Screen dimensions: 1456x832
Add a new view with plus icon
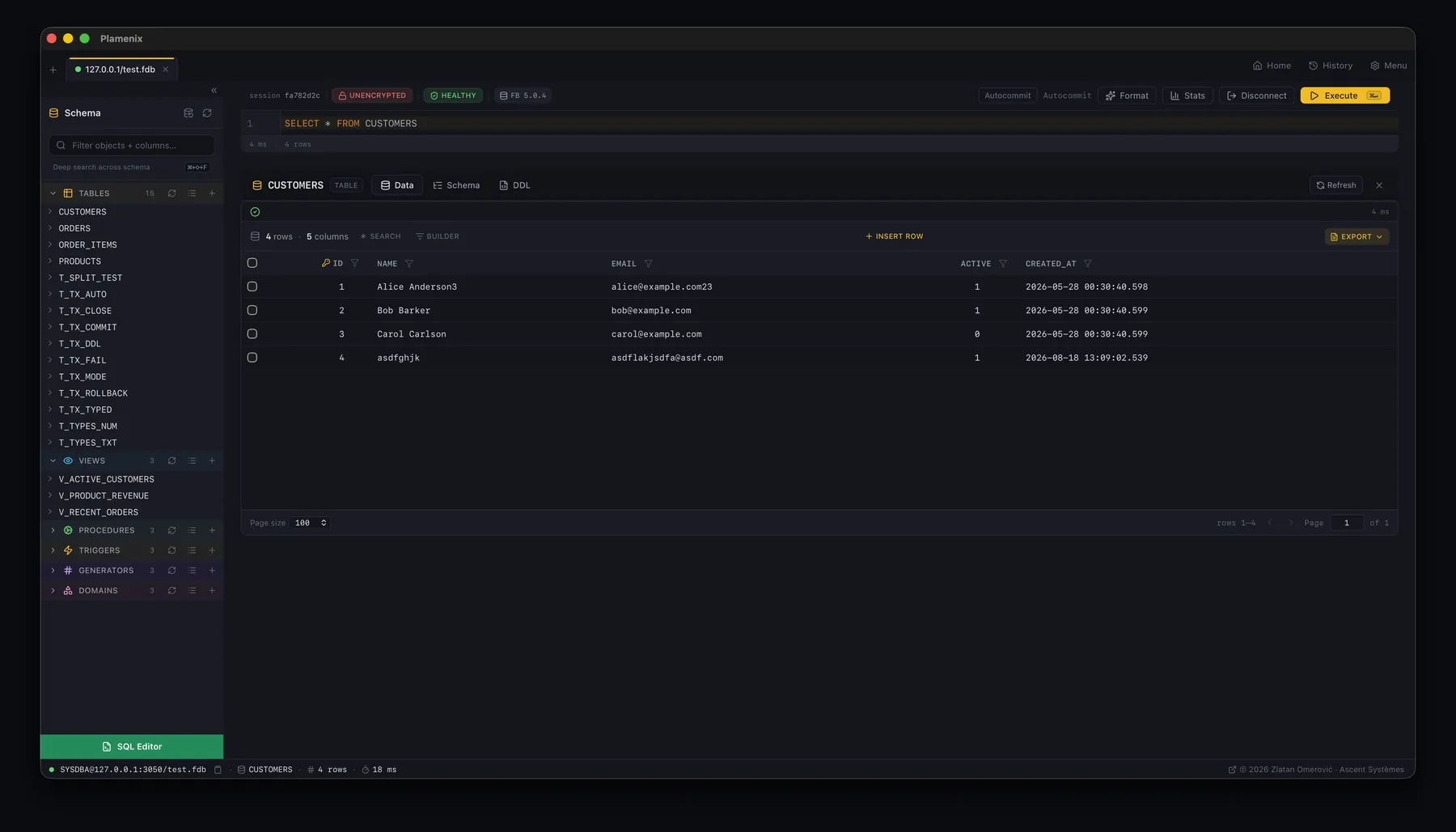[x=212, y=461]
